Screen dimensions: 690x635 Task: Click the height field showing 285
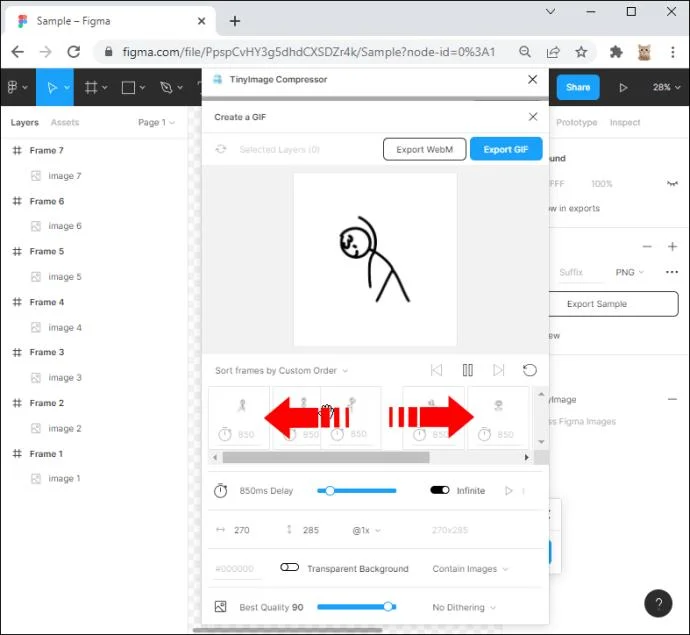point(311,530)
